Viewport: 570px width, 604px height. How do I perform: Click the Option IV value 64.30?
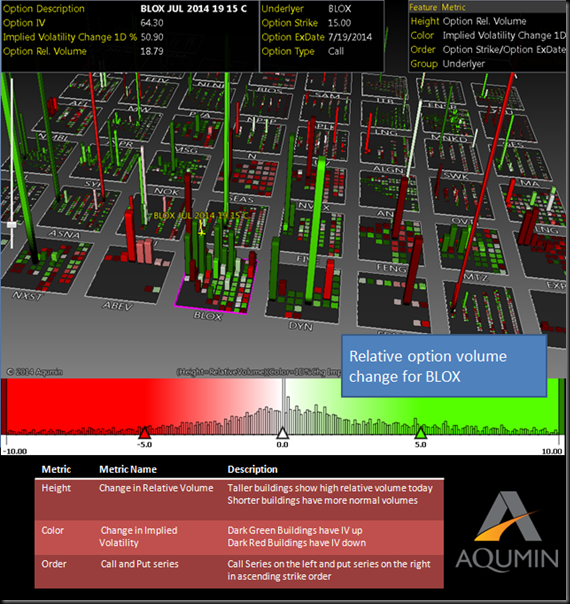tap(152, 23)
